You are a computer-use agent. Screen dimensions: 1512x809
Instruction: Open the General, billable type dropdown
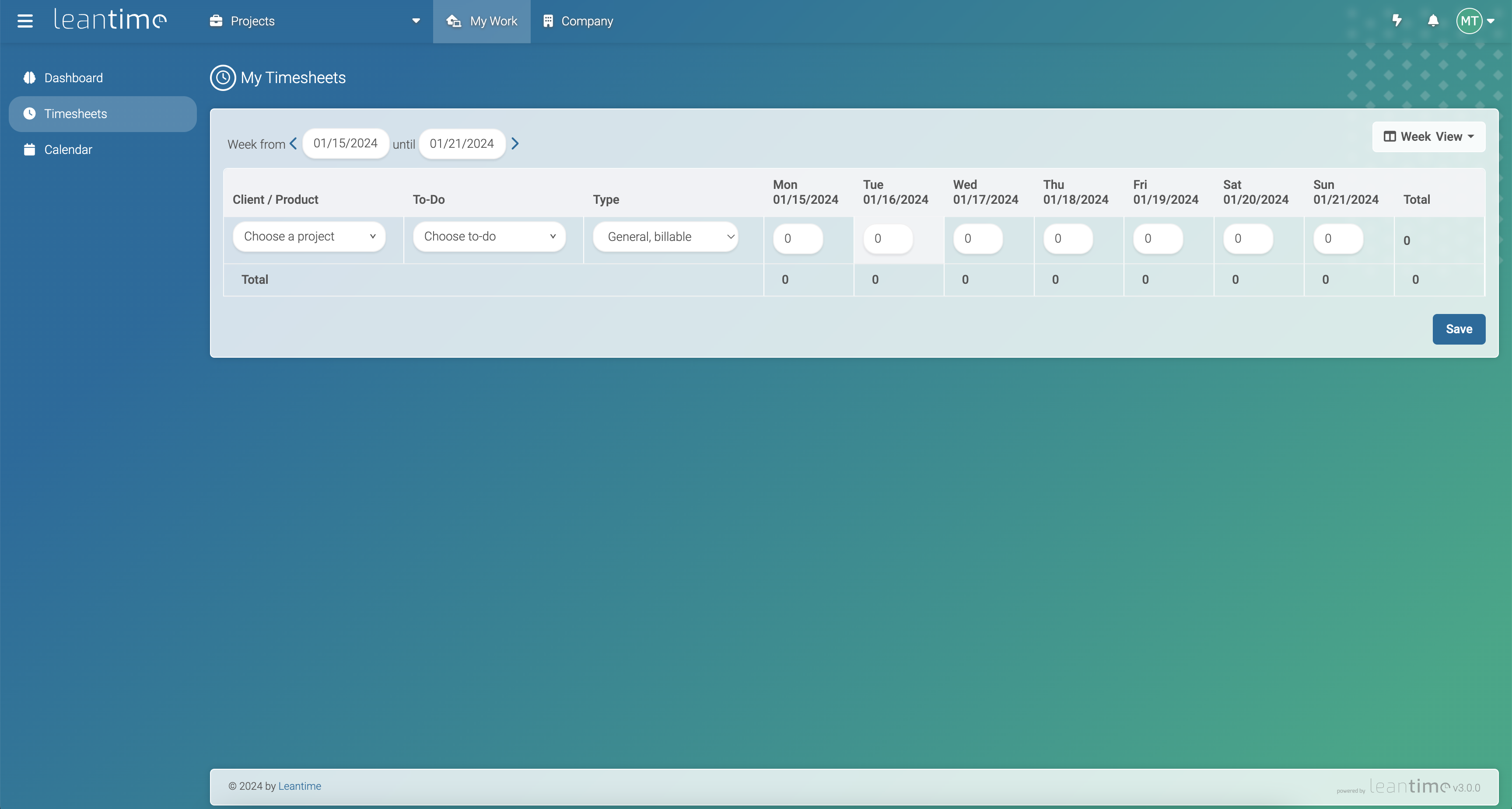665,237
